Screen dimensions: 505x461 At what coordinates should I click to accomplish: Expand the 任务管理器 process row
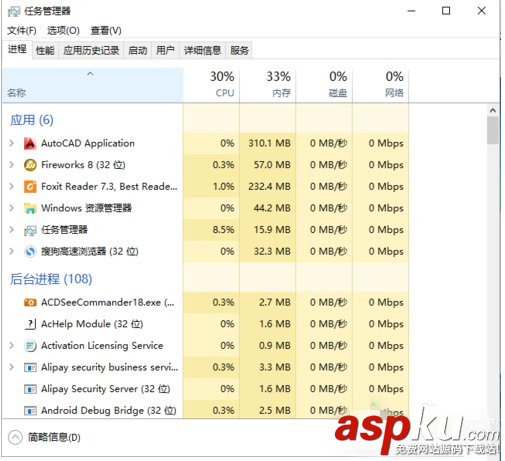[12, 230]
